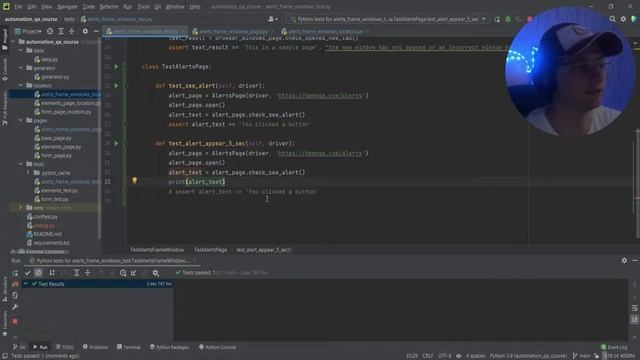
Task: Open test runner settings gear
Action: click(x=156, y=273)
